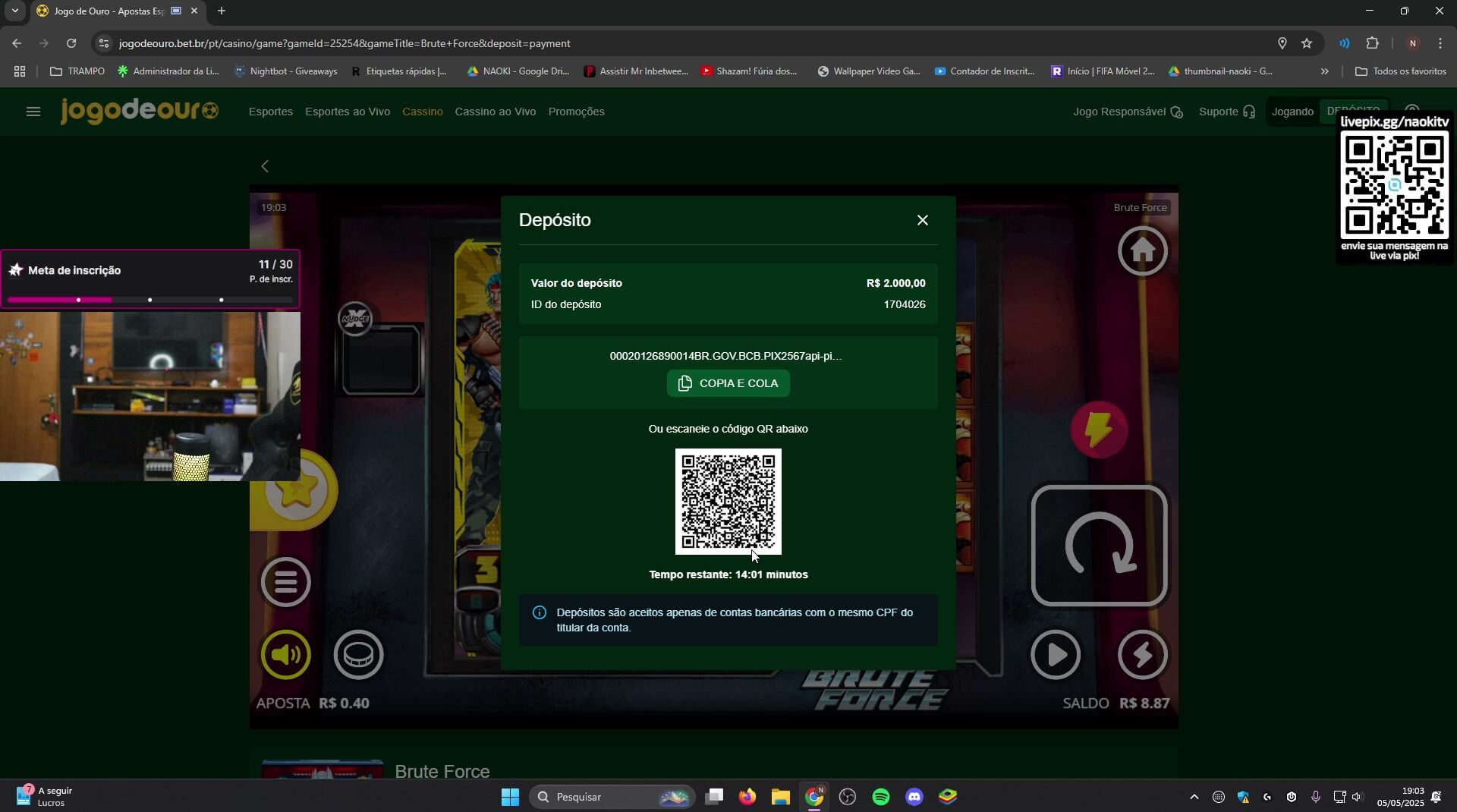
Task: Click the site info icon in address bar
Action: pos(104,43)
